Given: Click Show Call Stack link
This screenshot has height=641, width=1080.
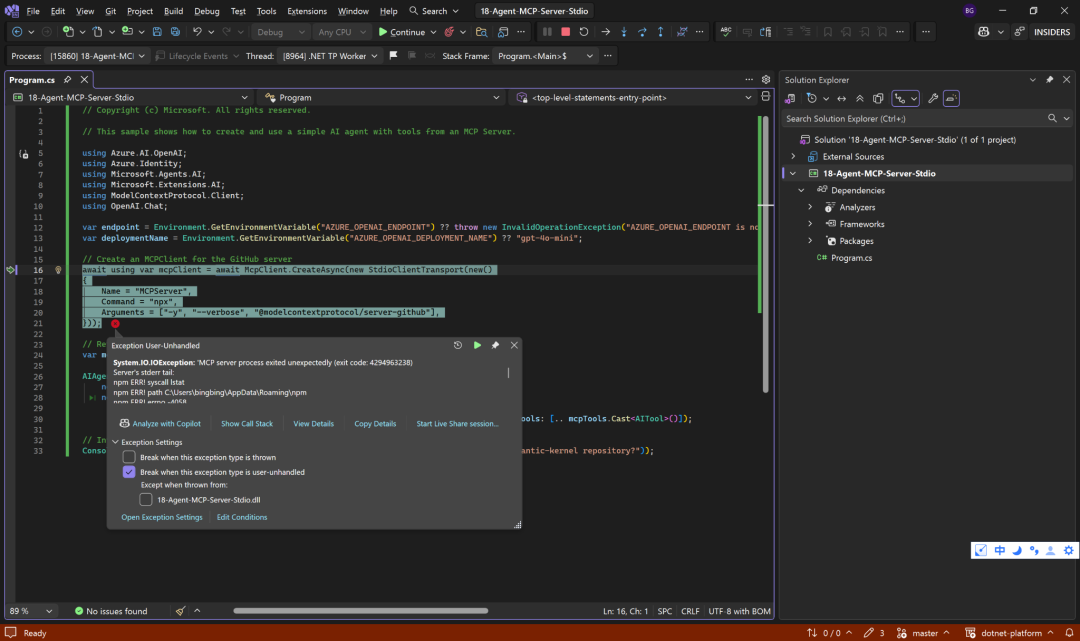Looking at the screenshot, I should tap(247, 423).
